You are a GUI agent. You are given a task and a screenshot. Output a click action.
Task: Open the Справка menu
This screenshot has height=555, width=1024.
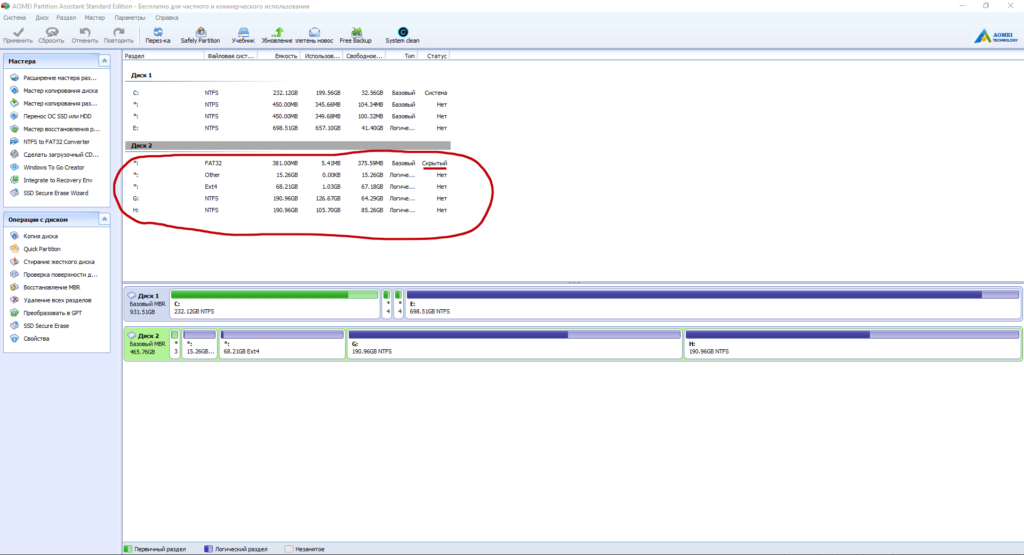169,18
